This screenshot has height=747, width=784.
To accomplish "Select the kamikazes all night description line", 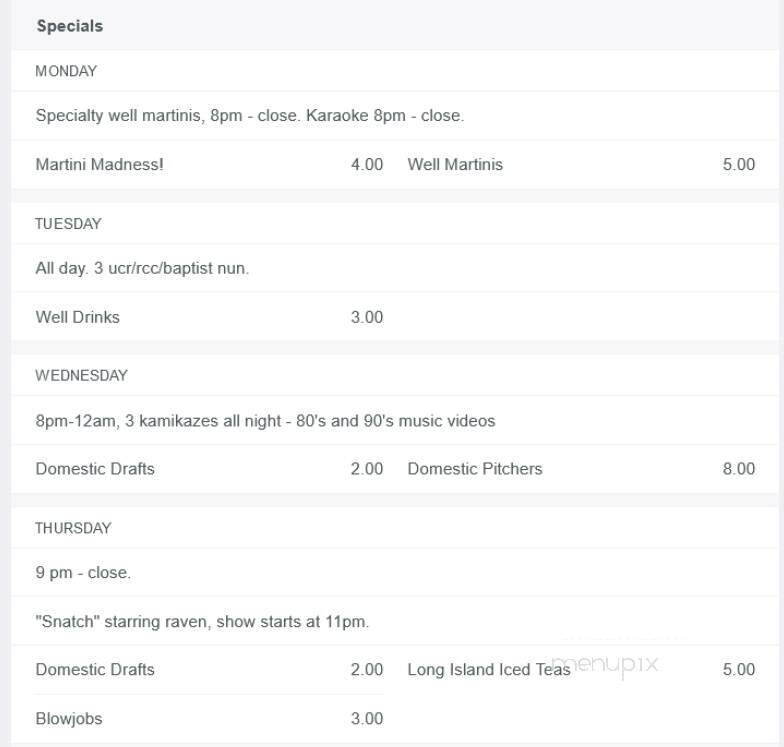I will tap(265, 421).
